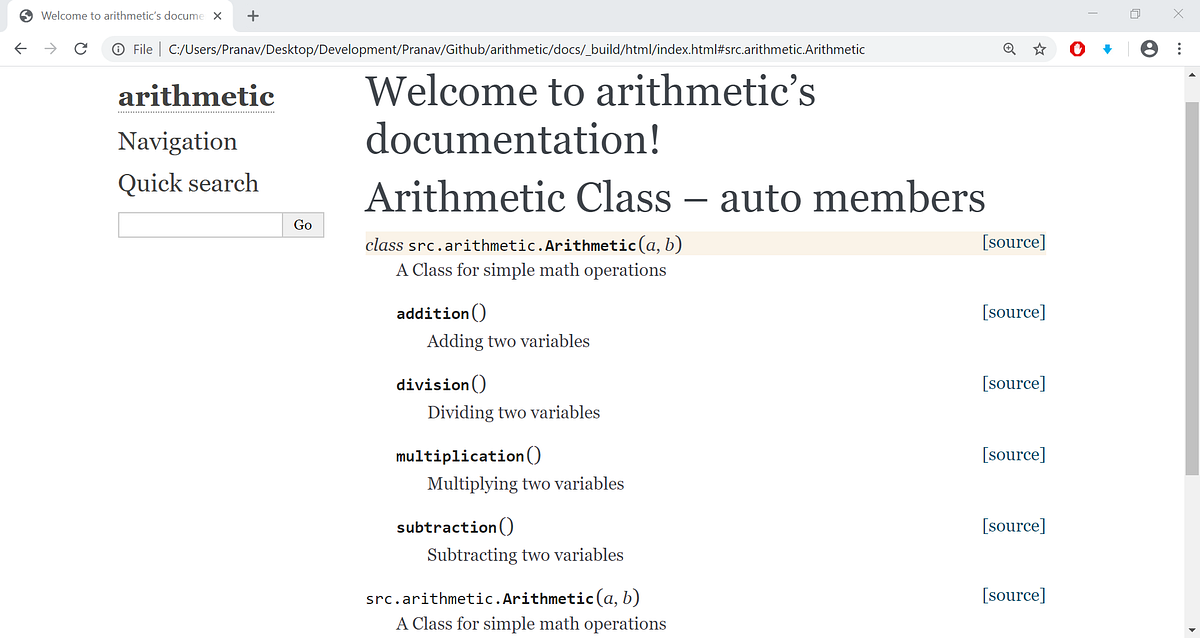Select the arithmetic documentation tab
The height and width of the screenshot is (638, 1200).
120,16
